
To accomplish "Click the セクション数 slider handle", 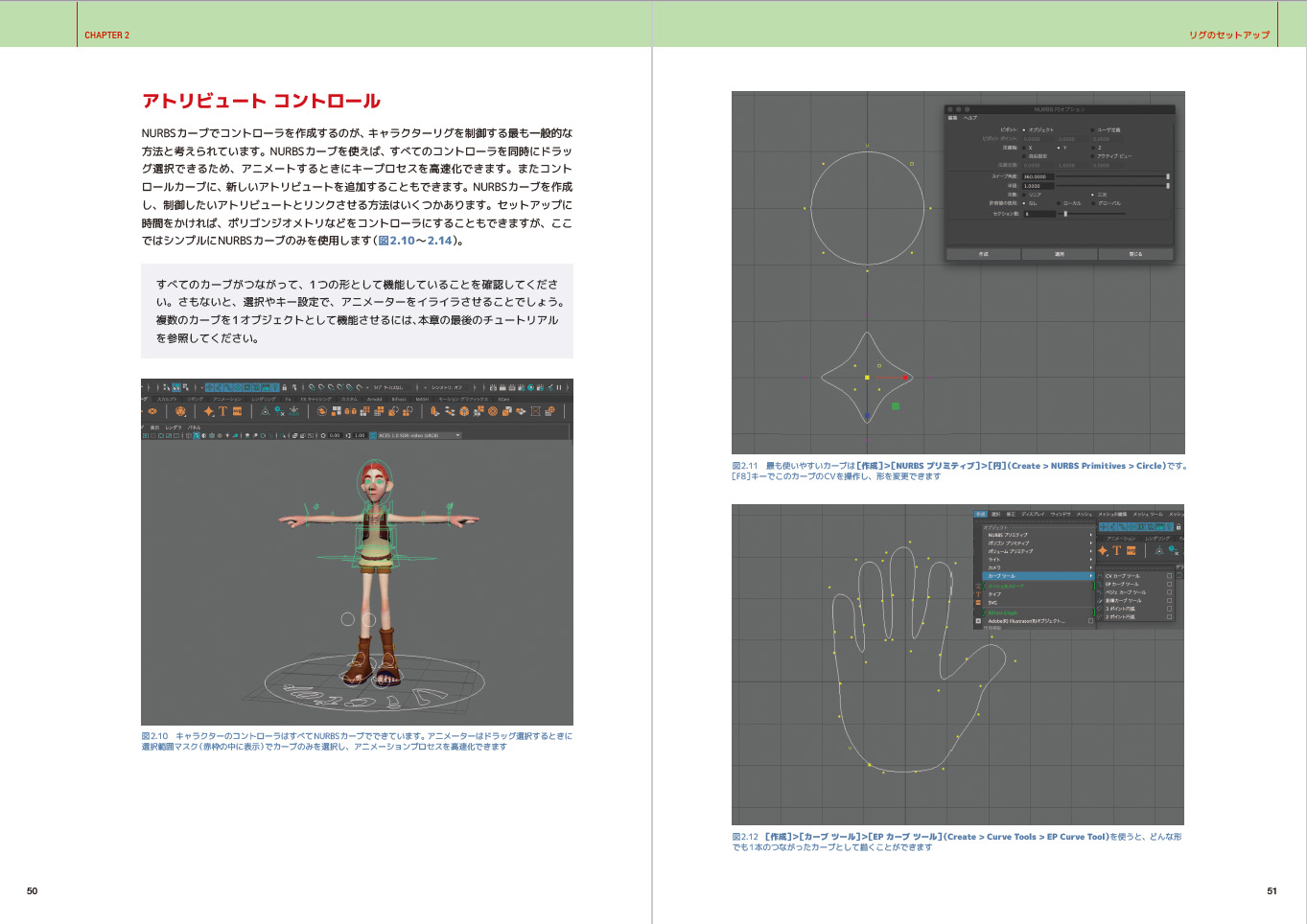I will tap(1065, 214).
